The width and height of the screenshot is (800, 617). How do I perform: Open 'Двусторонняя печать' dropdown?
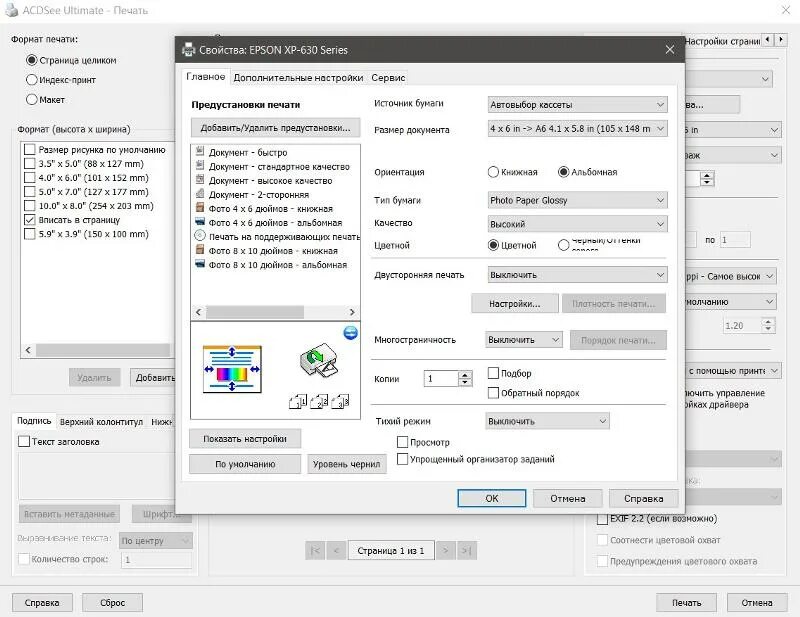578,275
